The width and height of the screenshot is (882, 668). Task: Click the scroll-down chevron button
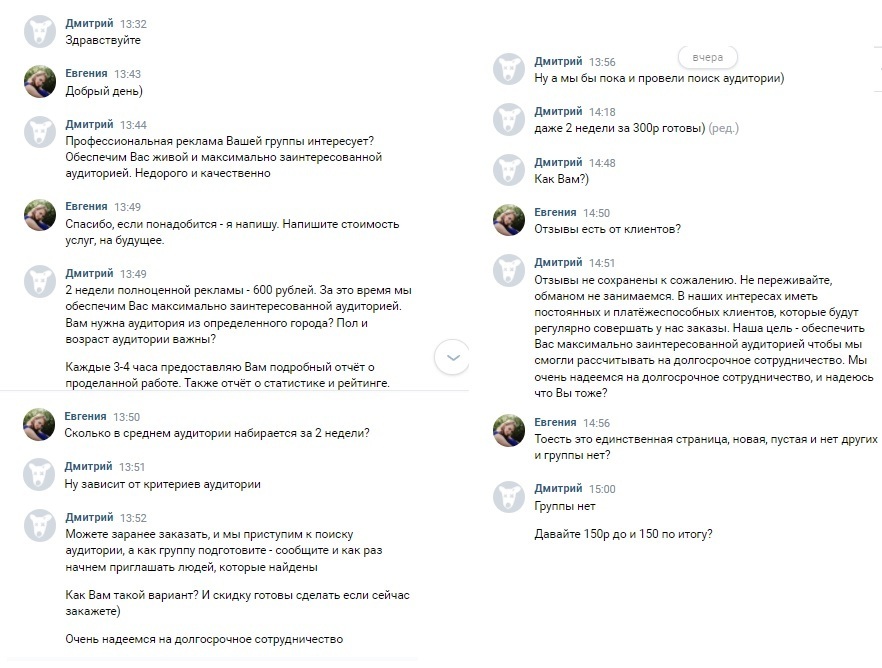pyautogui.click(x=453, y=357)
